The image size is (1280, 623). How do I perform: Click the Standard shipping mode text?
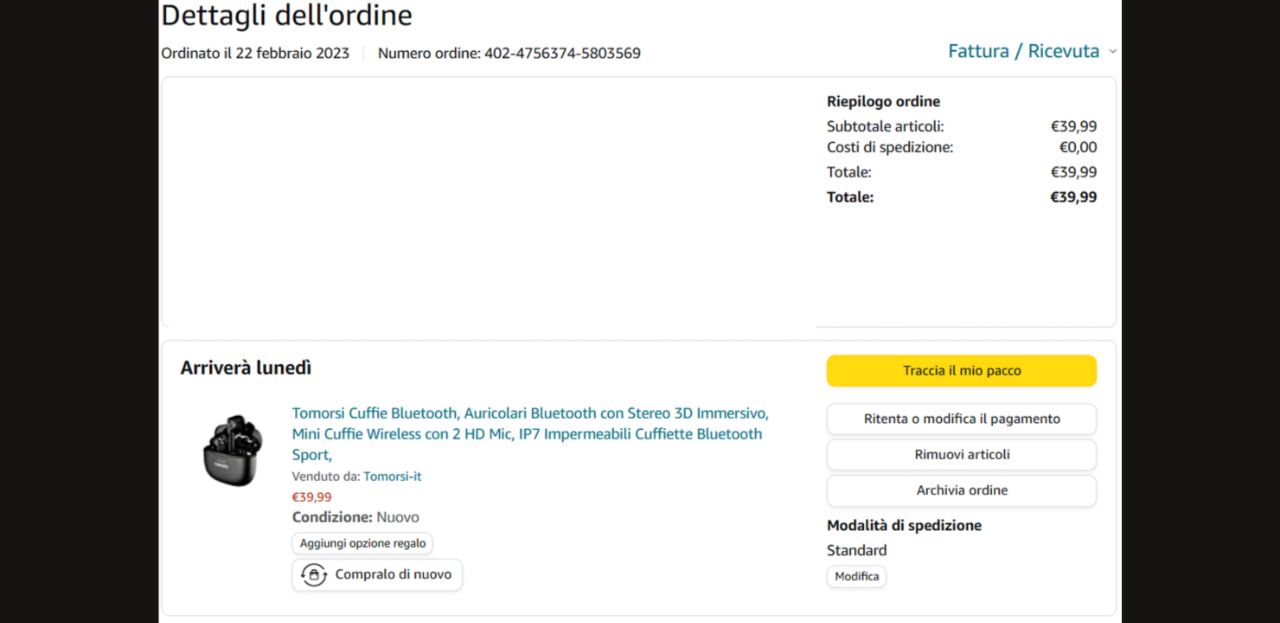coord(856,550)
